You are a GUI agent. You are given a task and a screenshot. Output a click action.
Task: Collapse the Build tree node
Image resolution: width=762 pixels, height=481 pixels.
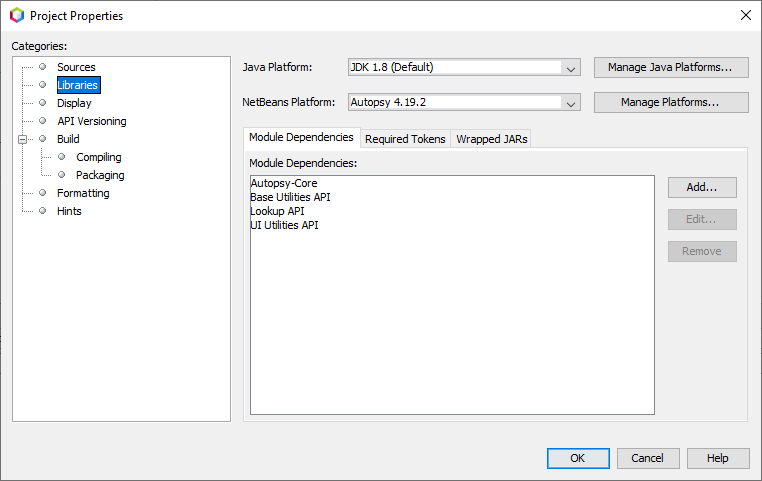[23, 139]
